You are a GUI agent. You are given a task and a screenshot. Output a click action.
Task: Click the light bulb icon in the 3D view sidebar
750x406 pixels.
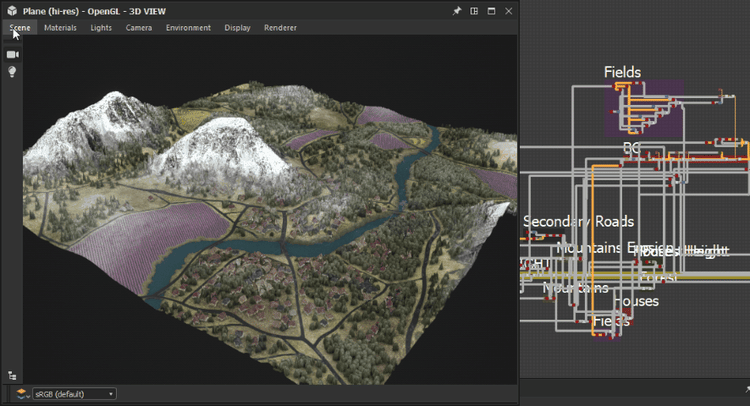point(12,72)
